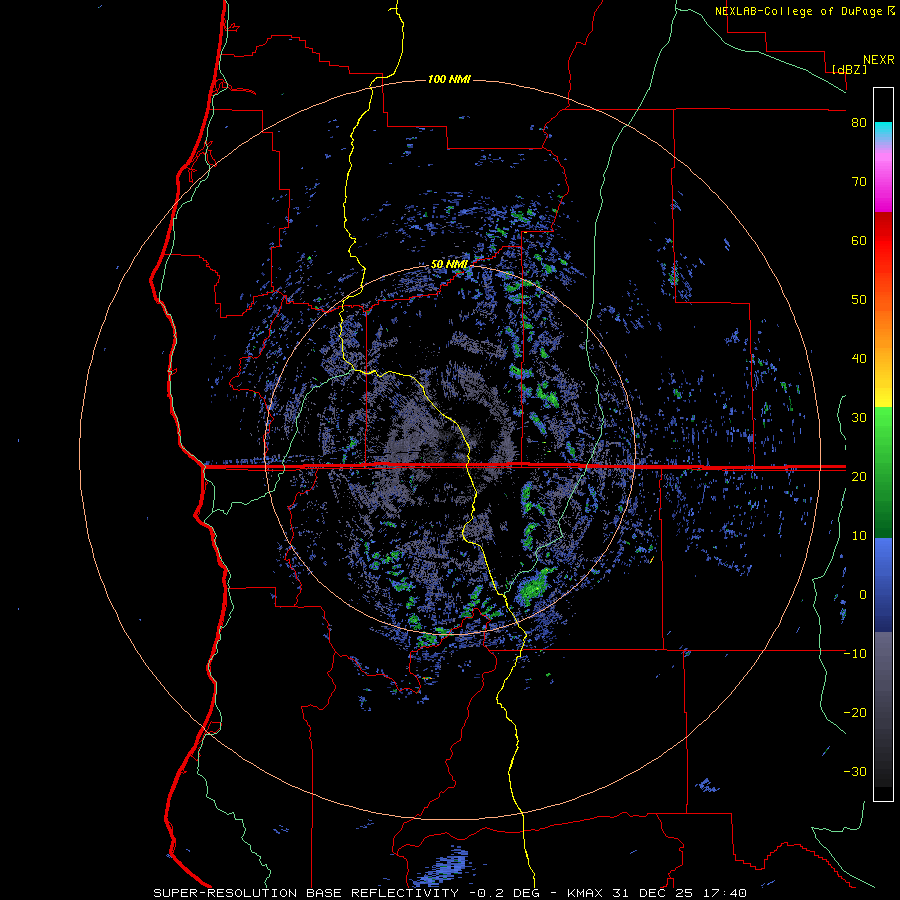
Task: Click the 50 value on dBZ scale
Action: point(859,300)
